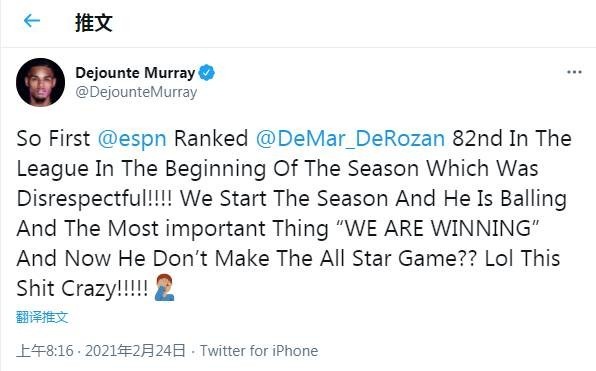
Task: Open the @DeMar_DeRozan mention link
Action: tap(350, 138)
